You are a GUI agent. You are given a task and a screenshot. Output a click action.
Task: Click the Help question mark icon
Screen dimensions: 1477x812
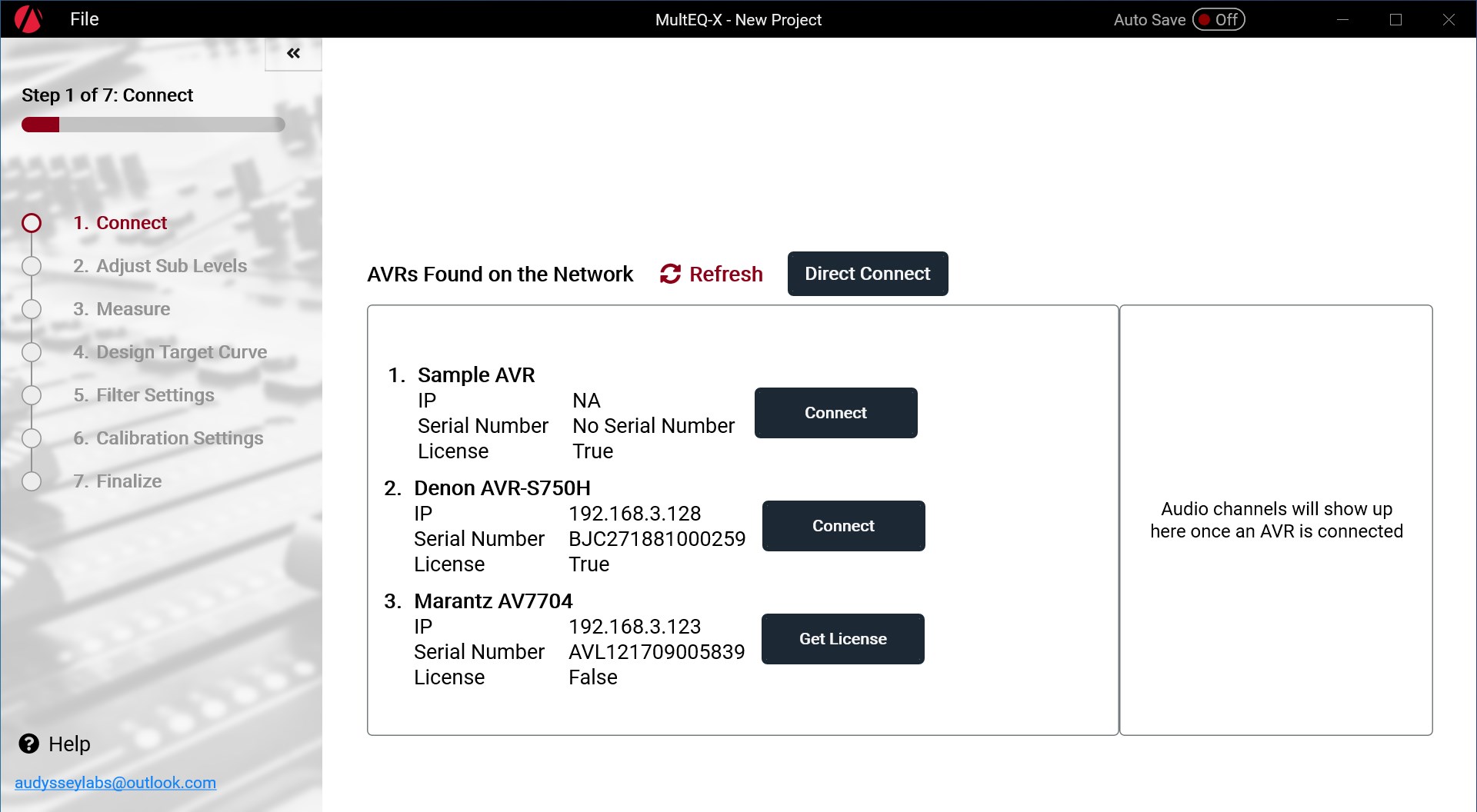pos(28,744)
